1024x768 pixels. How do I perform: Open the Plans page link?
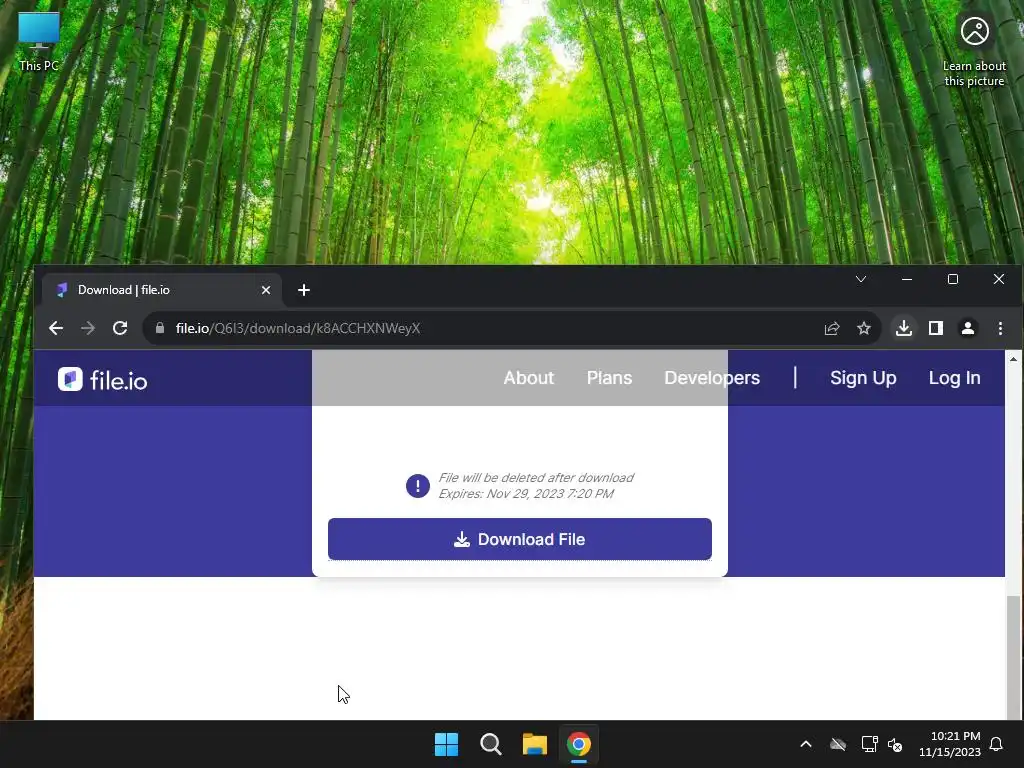609,378
